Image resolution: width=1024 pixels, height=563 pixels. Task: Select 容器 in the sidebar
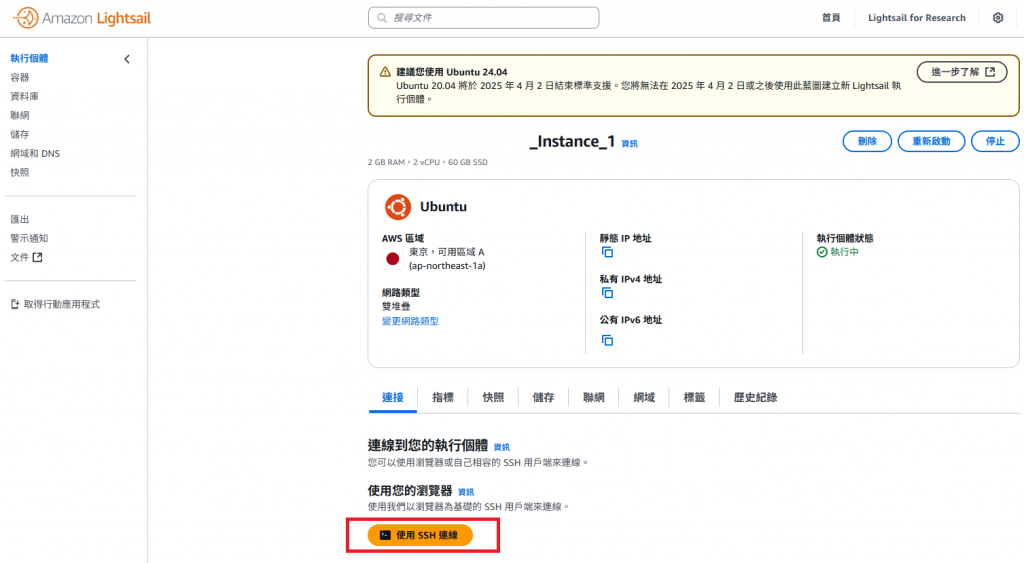tap(20, 77)
